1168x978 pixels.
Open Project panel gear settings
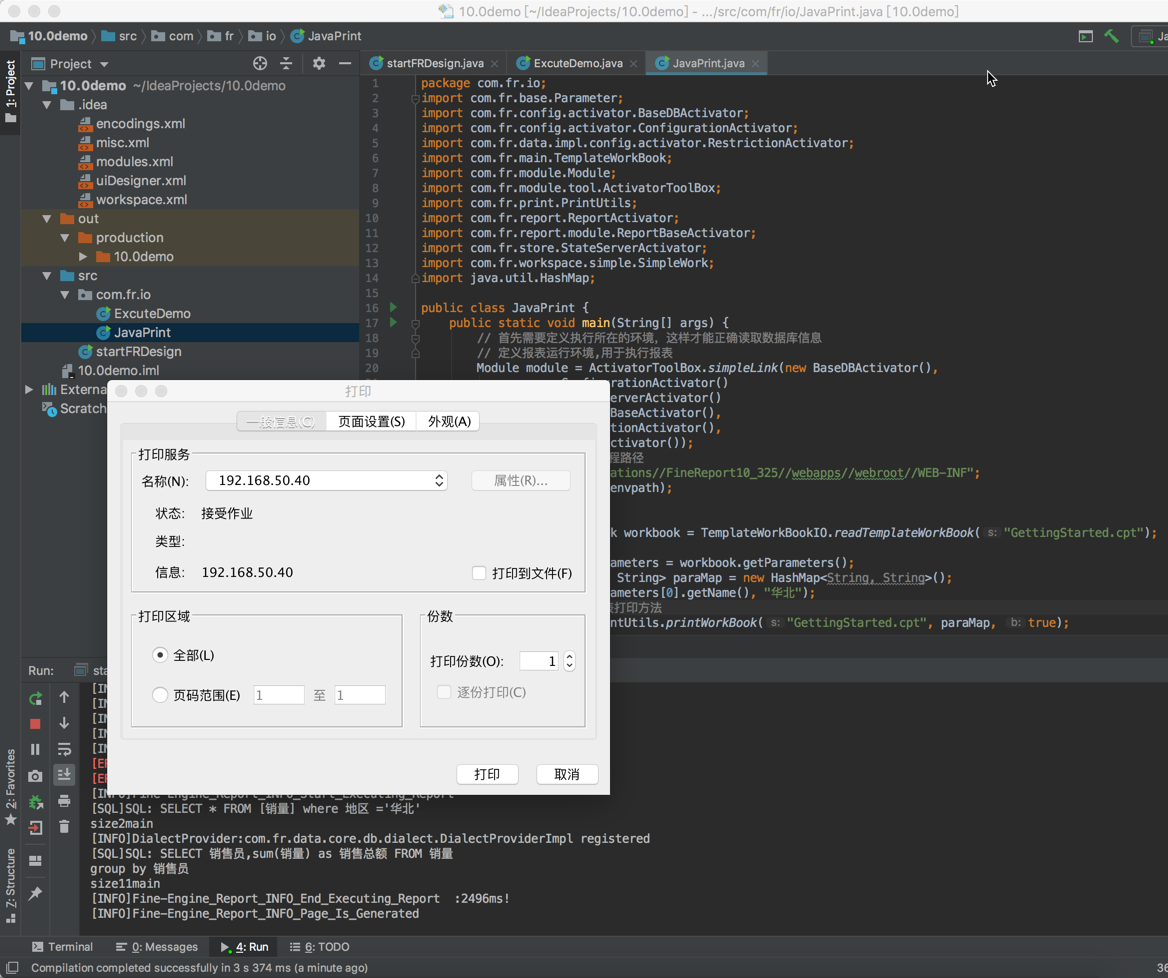pyautogui.click(x=318, y=63)
